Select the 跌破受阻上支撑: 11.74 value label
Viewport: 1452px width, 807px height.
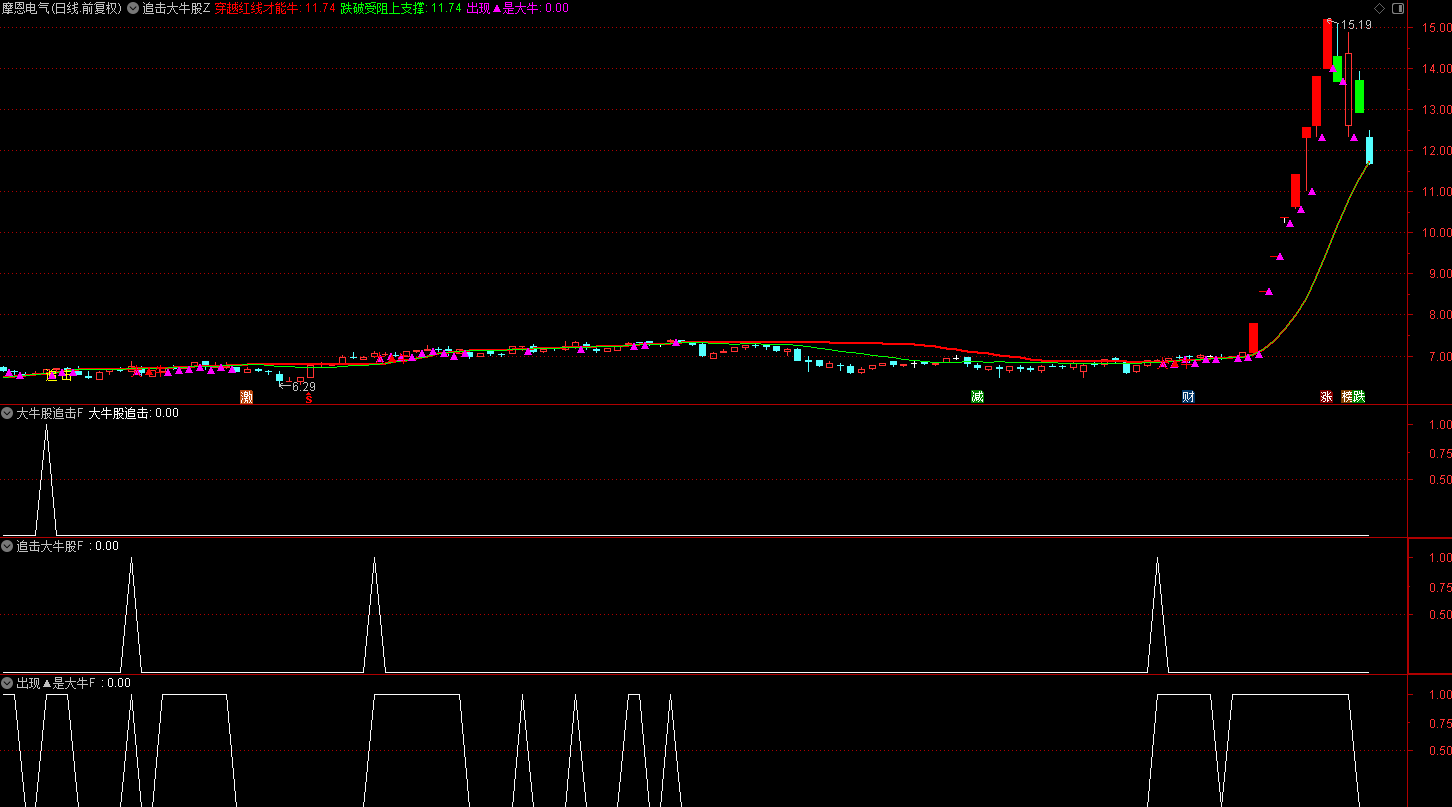401,8
